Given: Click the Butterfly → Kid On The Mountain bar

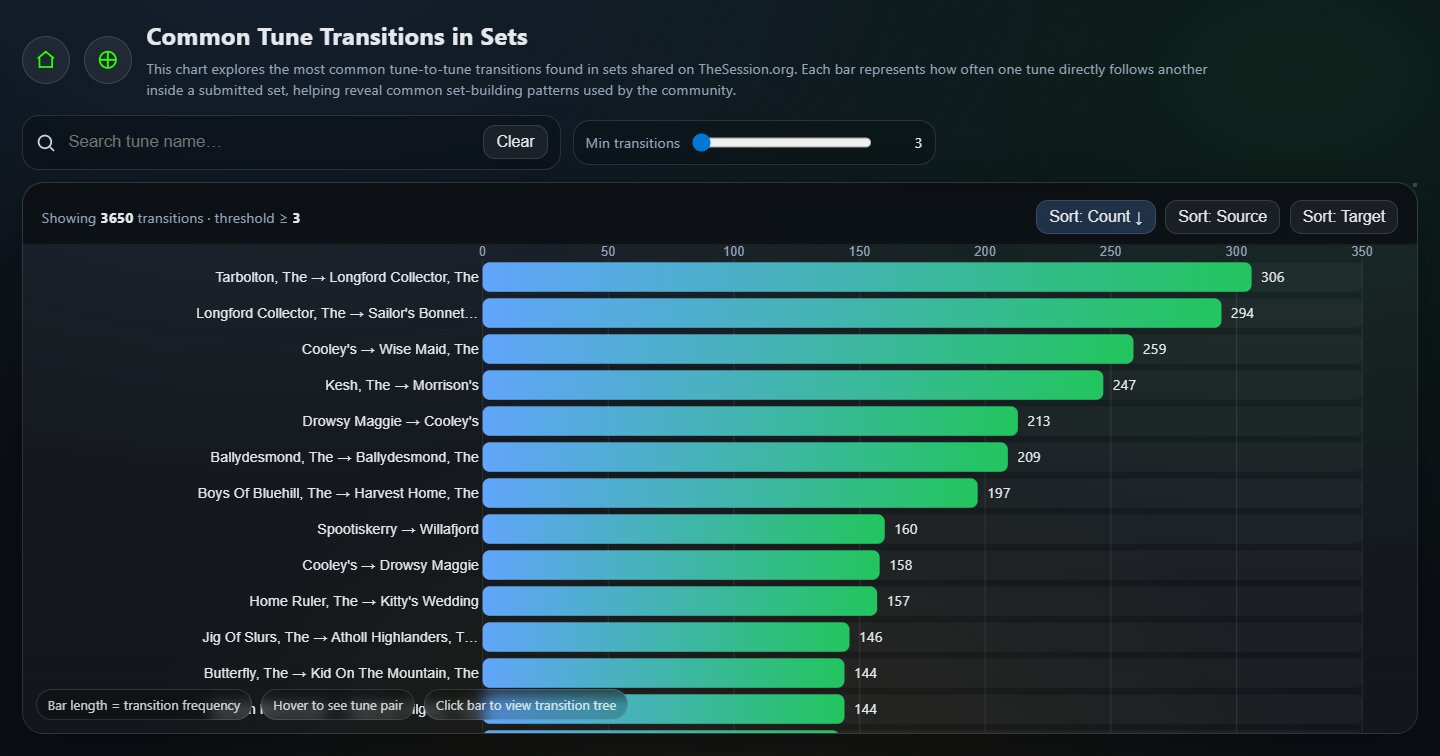Looking at the screenshot, I should point(660,673).
